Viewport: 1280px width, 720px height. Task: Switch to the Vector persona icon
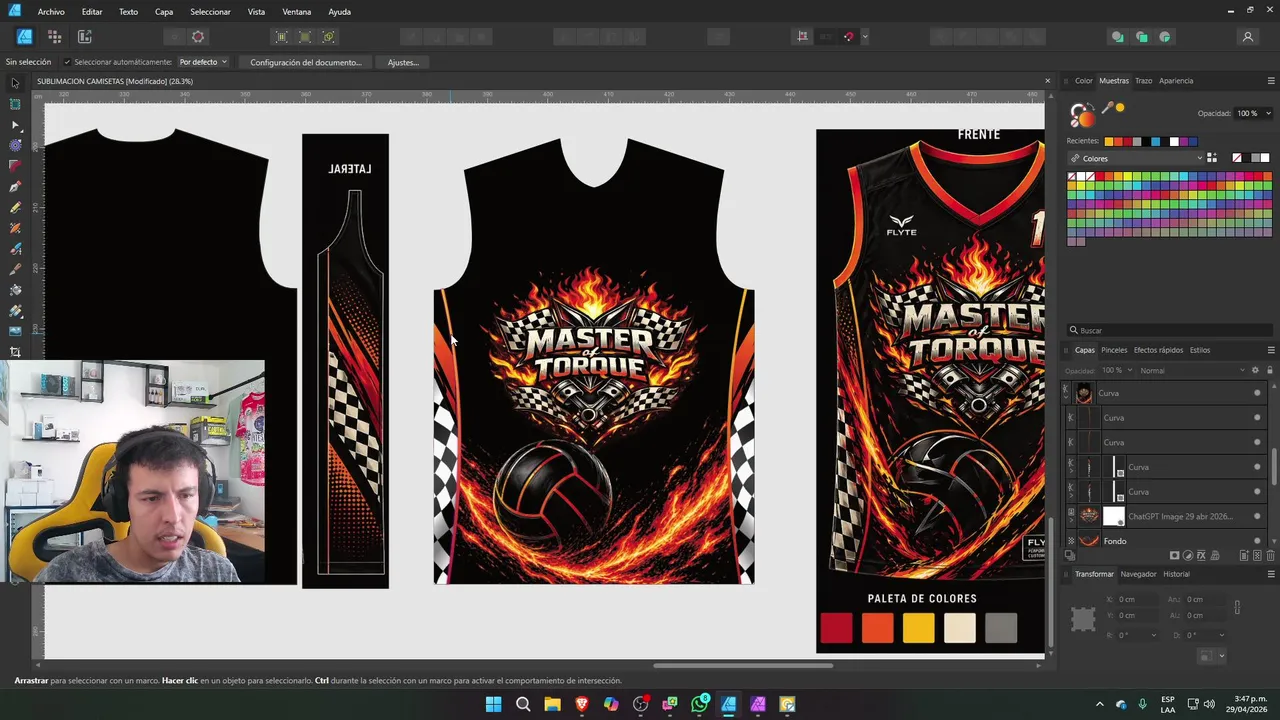coord(24,37)
